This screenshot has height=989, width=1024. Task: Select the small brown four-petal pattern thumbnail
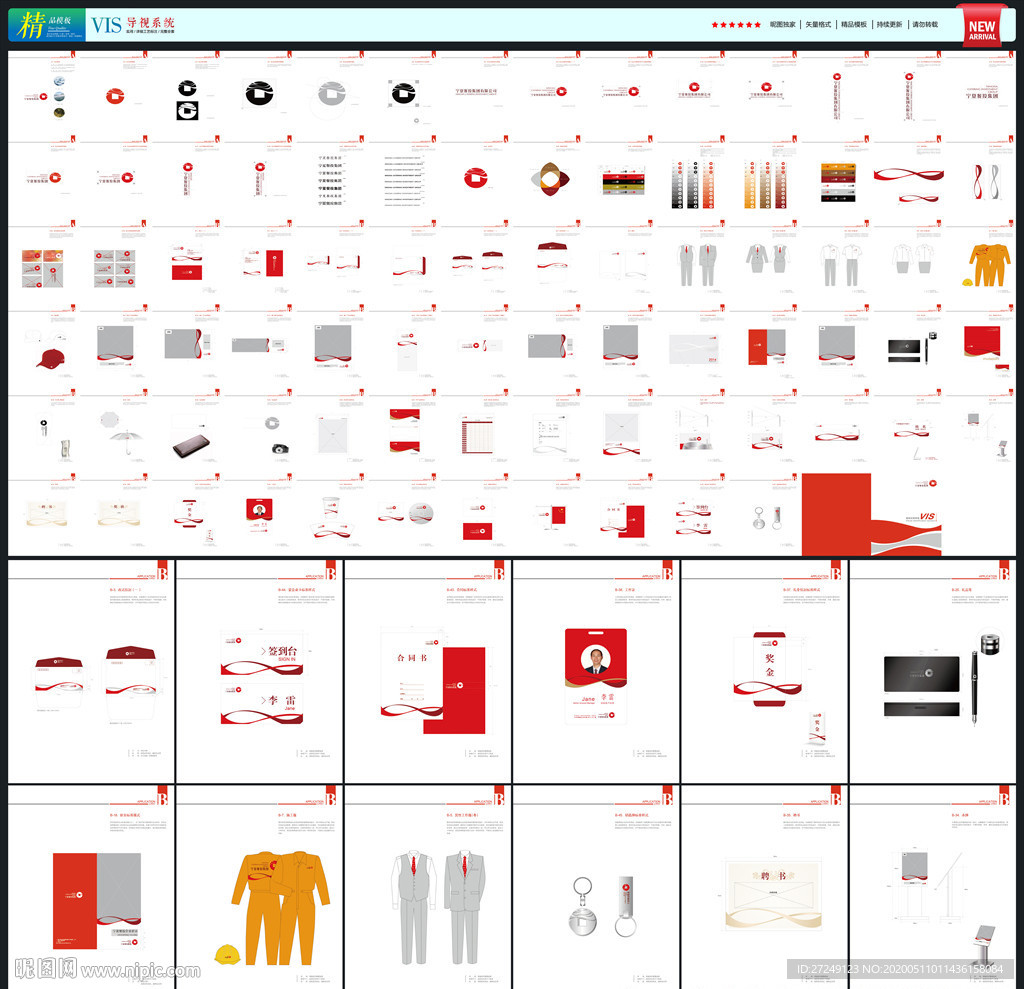click(x=549, y=180)
